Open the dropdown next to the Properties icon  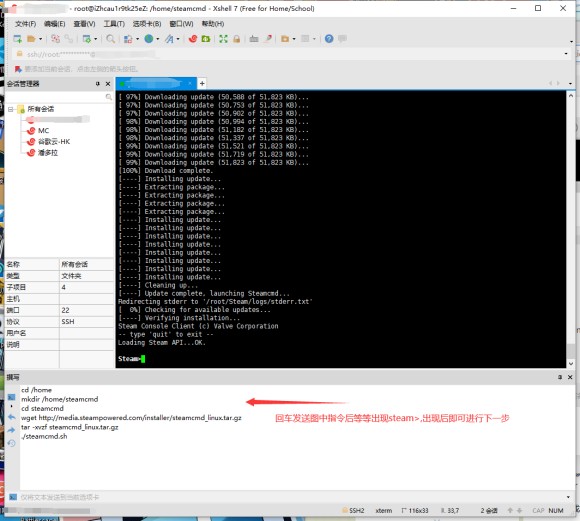click(95, 39)
